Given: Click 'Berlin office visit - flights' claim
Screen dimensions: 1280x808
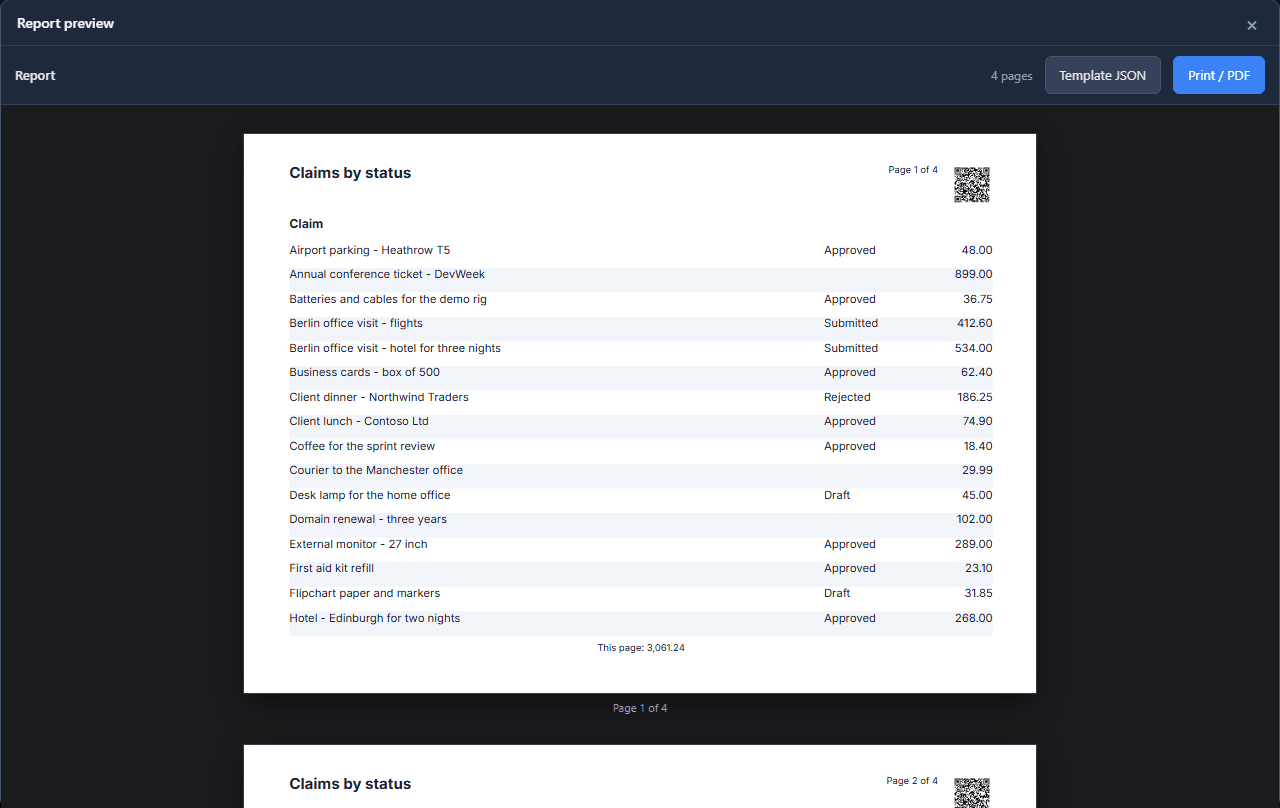Looking at the screenshot, I should [356, 323].
